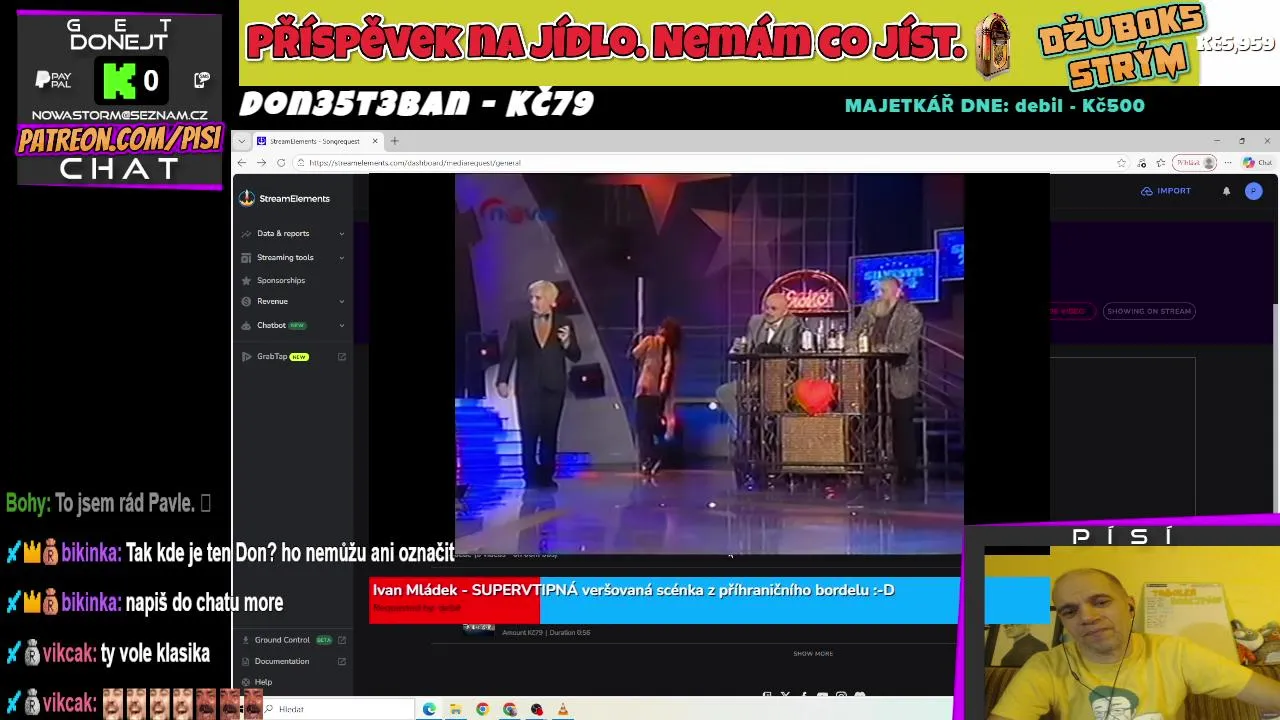
Task: Open the user profile avatar
Action: (x=1253, y=191)
